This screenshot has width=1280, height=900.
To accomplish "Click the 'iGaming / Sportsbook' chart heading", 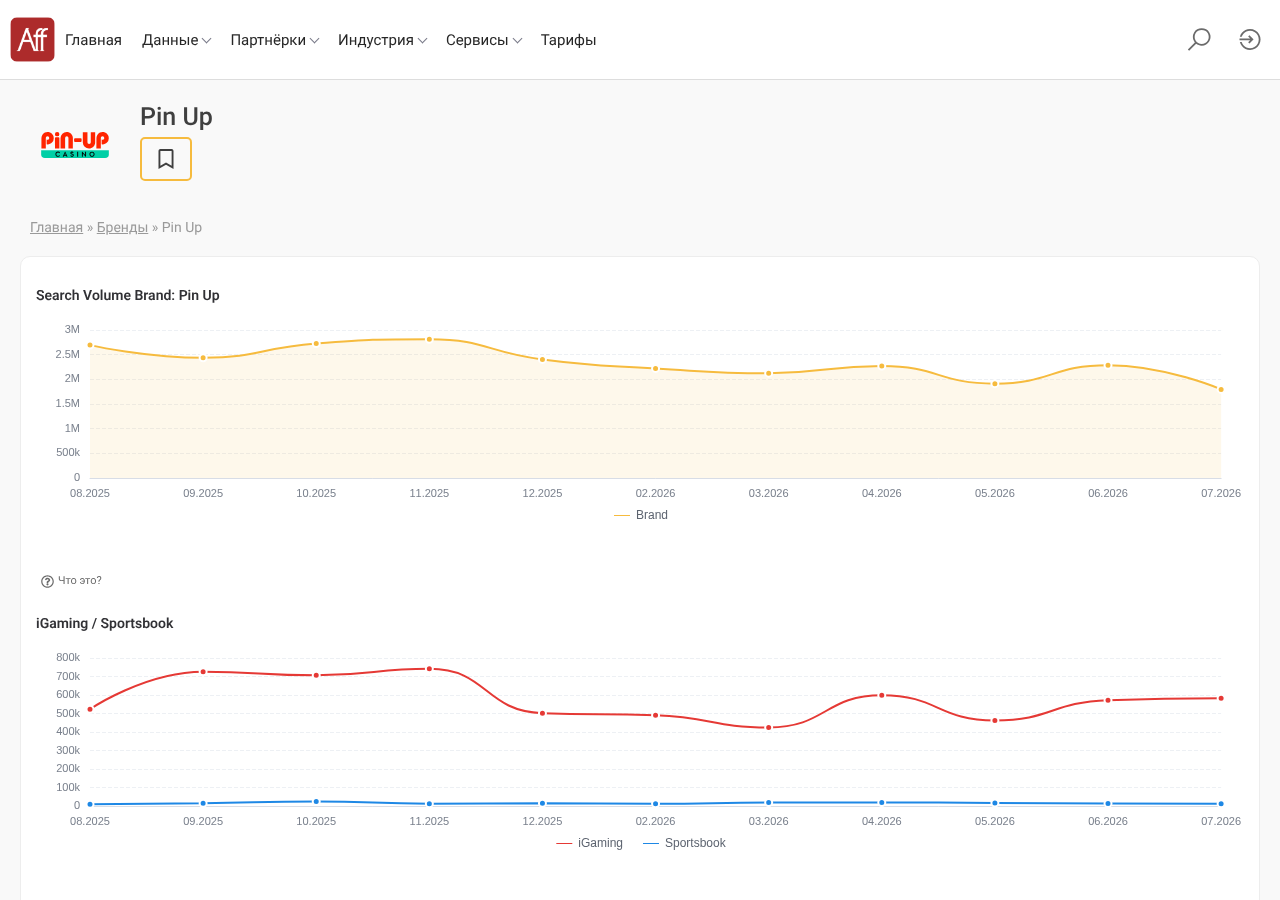I will pyautogui.click(x=105, y=623).
